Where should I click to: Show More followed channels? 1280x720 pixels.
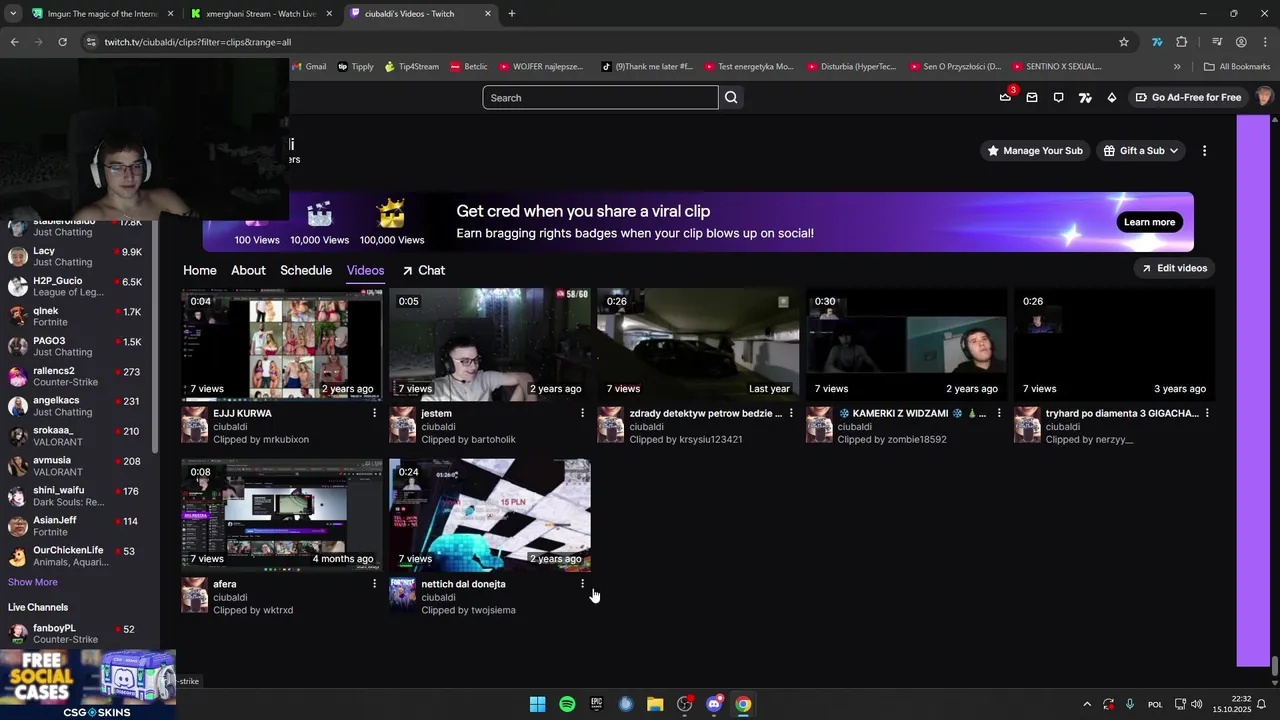click(33, 582)
